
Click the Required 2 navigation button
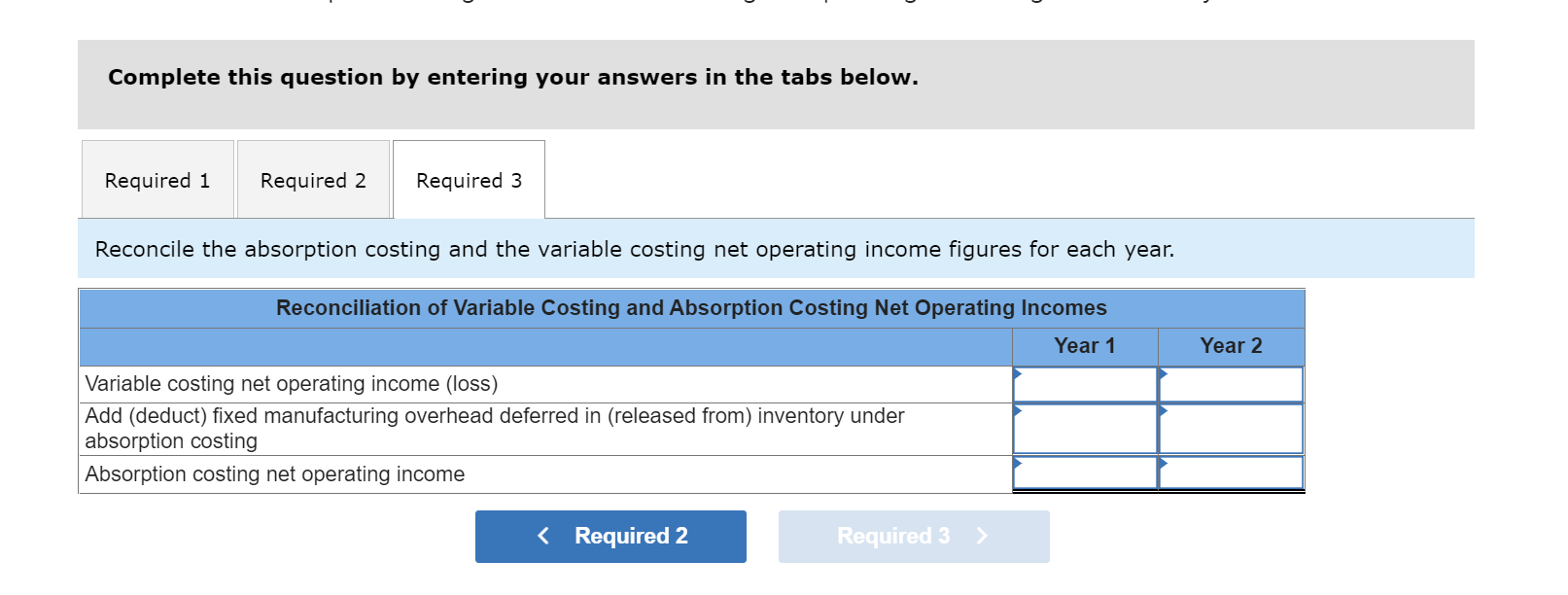pos(610,536)
